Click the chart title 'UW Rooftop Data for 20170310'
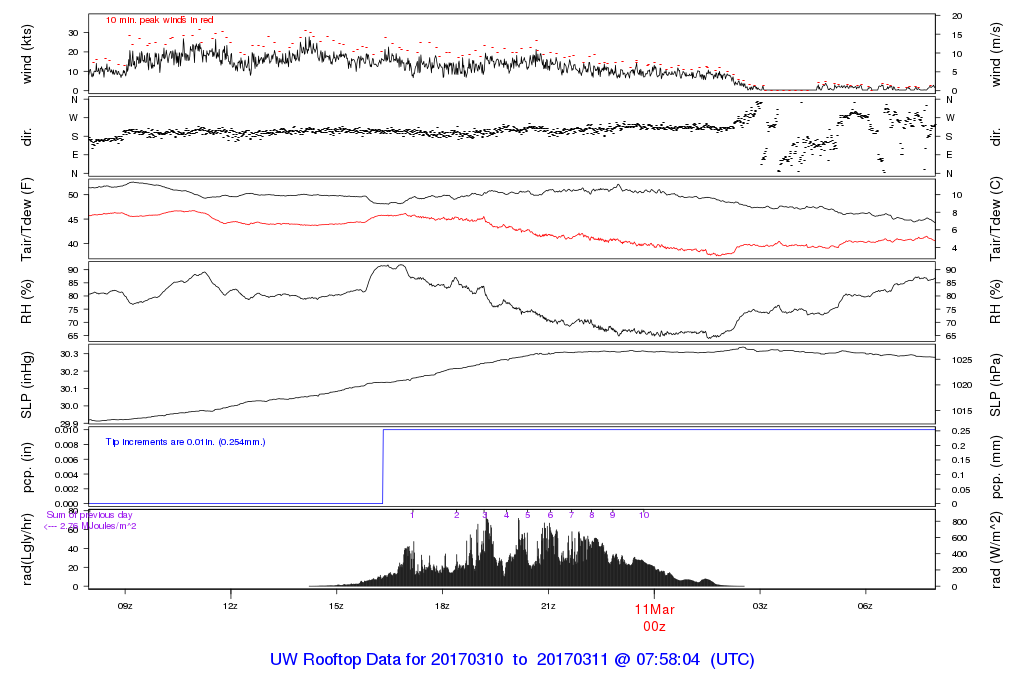This screenshot has width=1024, height=700. (387, 660)
